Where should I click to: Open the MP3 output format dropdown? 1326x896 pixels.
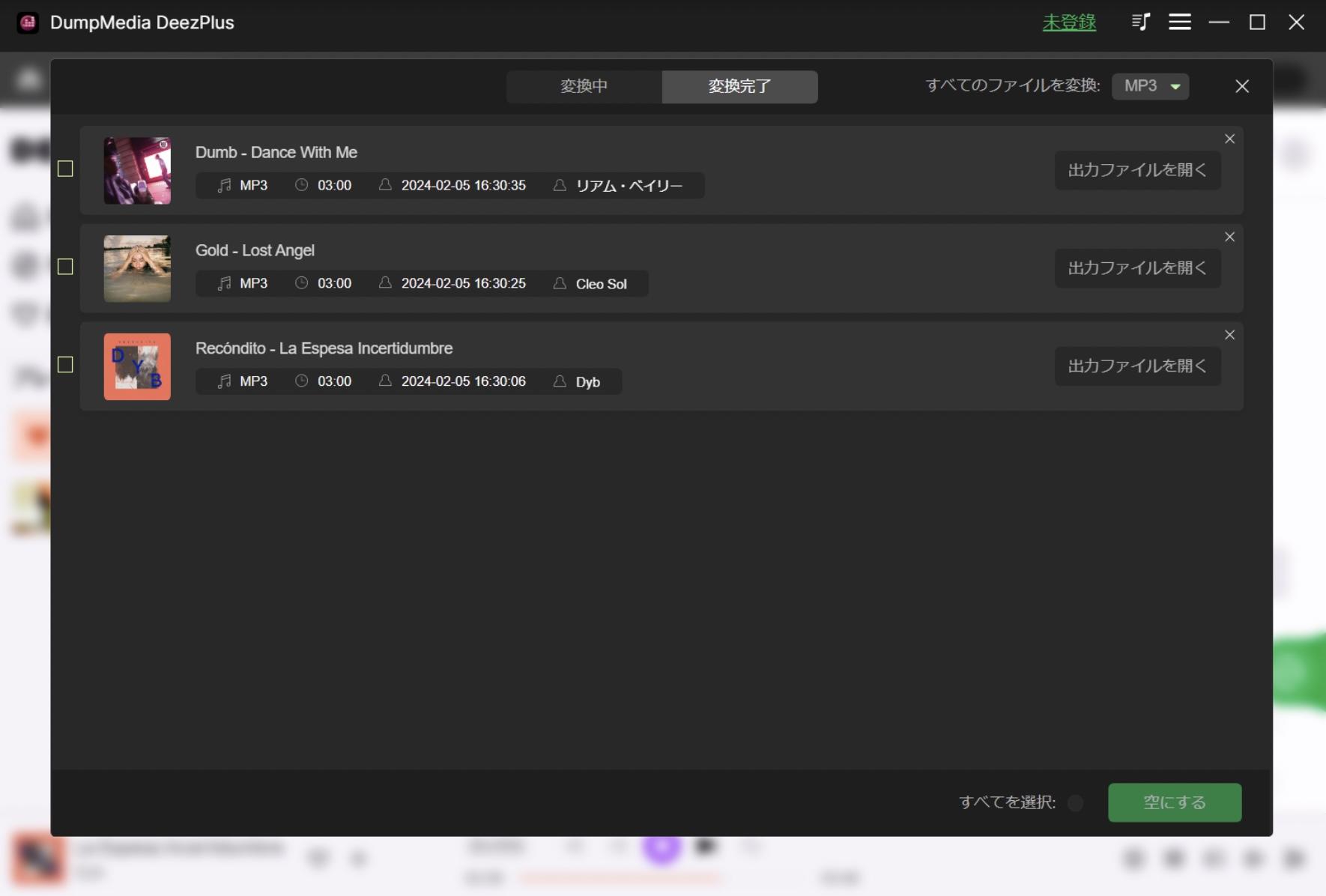coord(1151,86)
